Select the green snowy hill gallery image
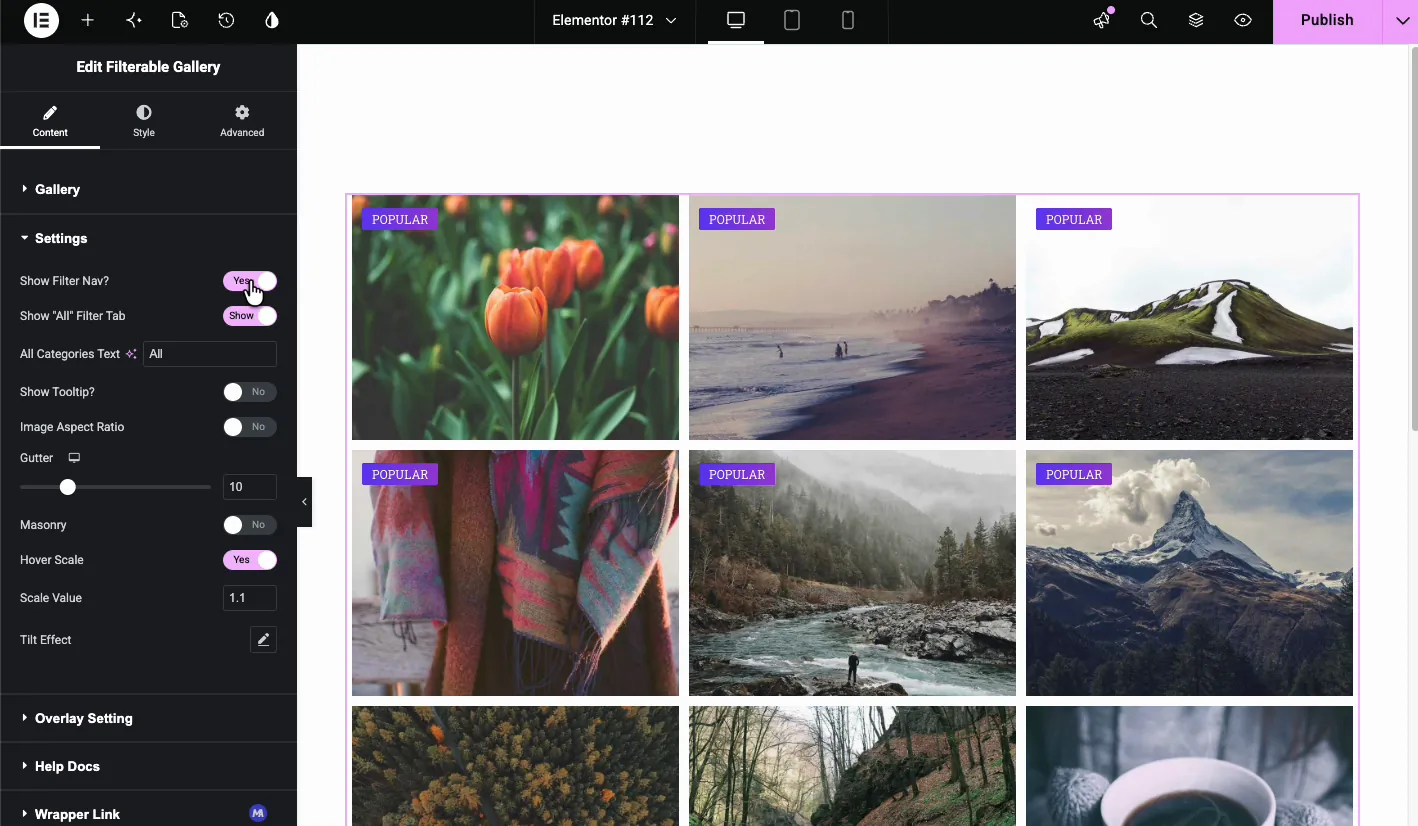1418x826 pixels. tap(1189, 317)
